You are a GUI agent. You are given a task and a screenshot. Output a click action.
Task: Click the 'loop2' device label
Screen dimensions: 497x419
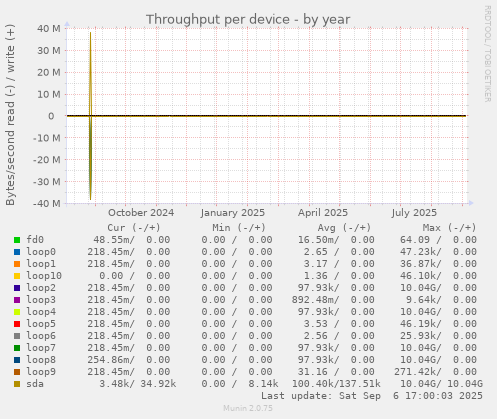click(41, 288)
